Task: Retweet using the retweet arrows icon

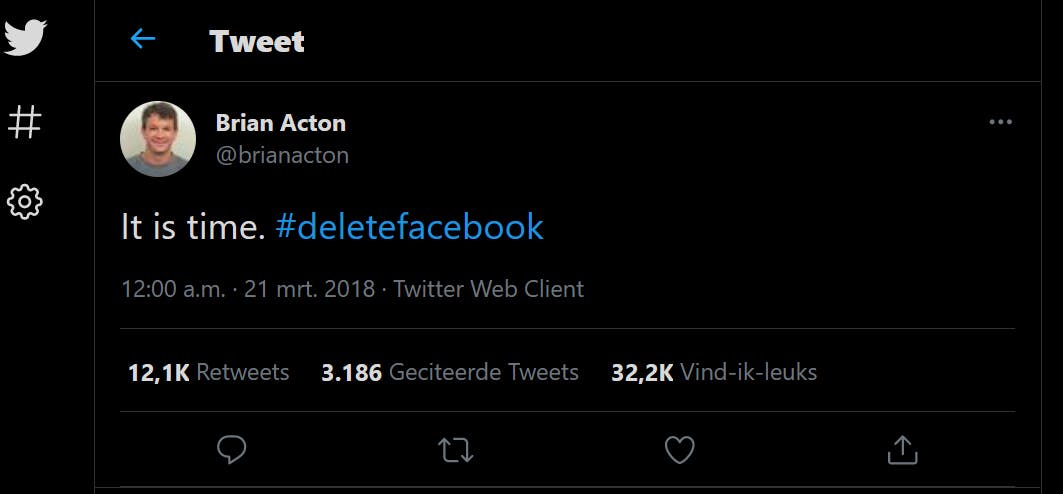Action: pyautogui.click(x=456, y=450)
